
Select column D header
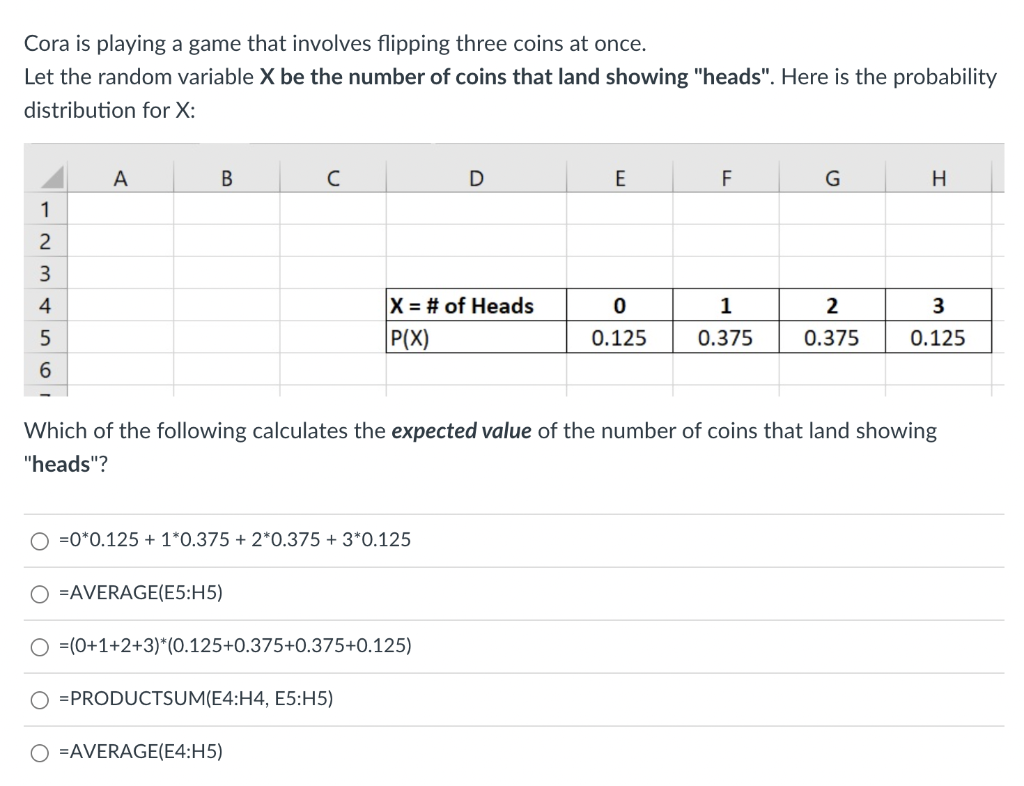476,178
